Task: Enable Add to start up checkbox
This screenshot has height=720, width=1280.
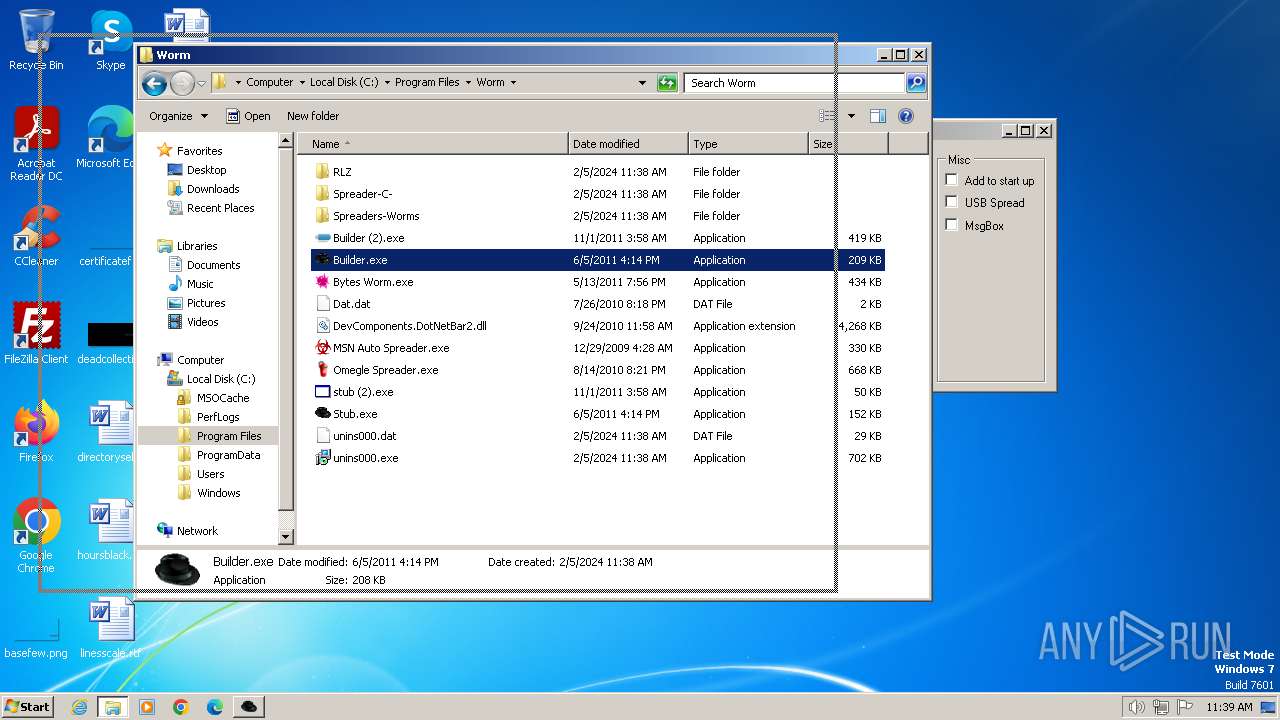Action: click(x=951, y=180)
